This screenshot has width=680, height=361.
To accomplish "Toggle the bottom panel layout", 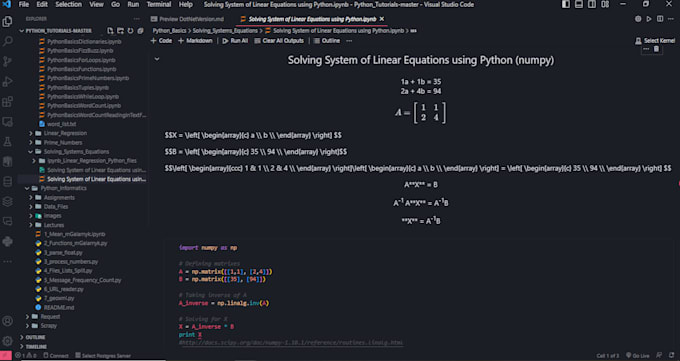I will [579, 4].
